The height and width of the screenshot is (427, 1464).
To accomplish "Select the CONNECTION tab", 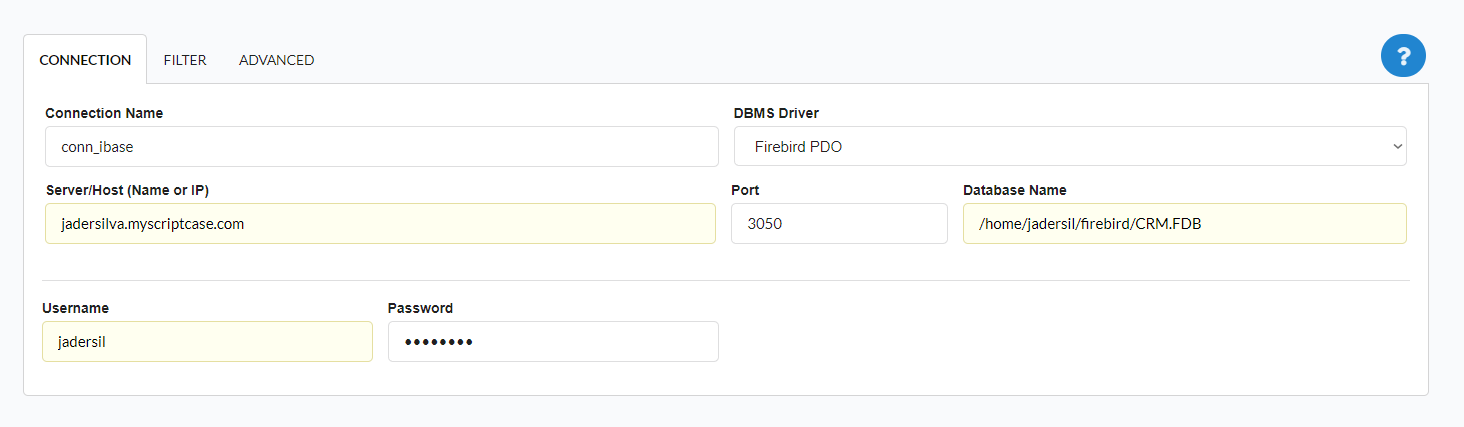I will tap(85, 60).
